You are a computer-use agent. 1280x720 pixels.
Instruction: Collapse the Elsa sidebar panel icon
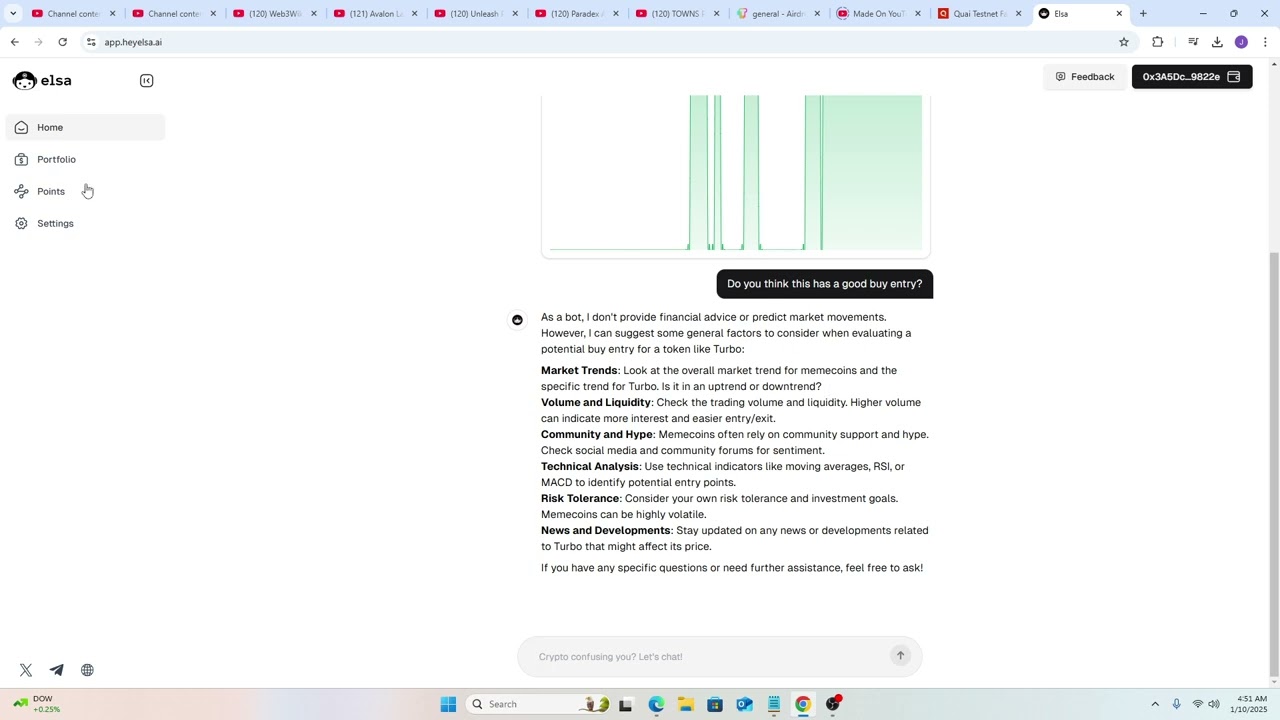tap(146, 81)
